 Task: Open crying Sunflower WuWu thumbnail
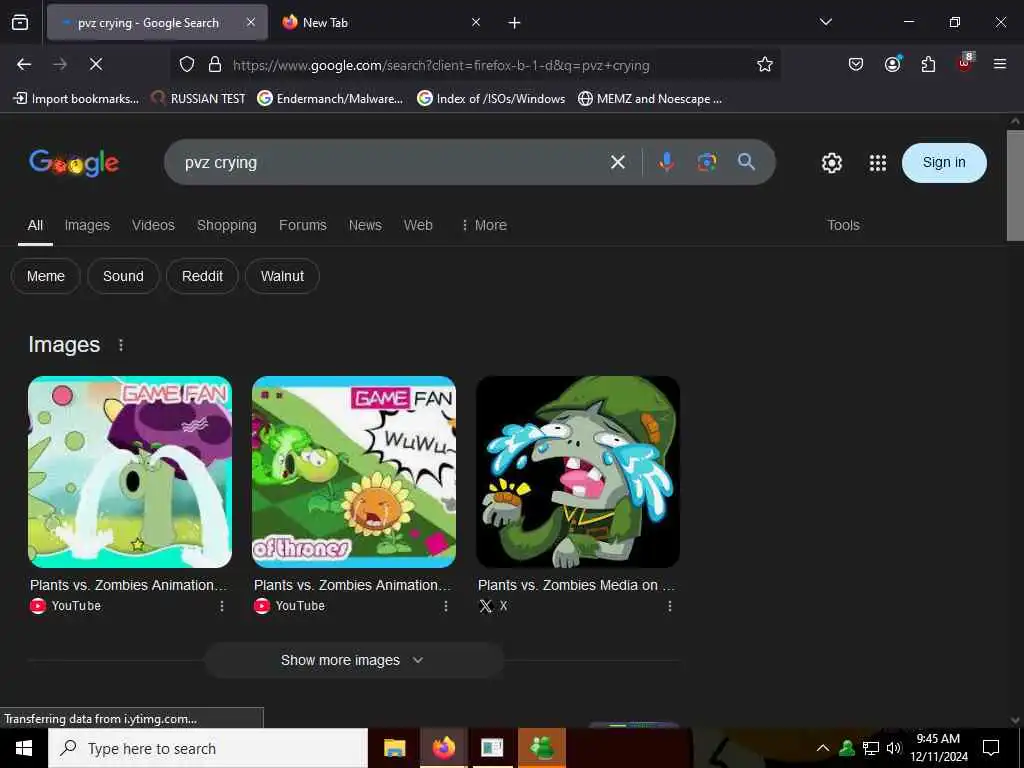click(x=354, y=472)
